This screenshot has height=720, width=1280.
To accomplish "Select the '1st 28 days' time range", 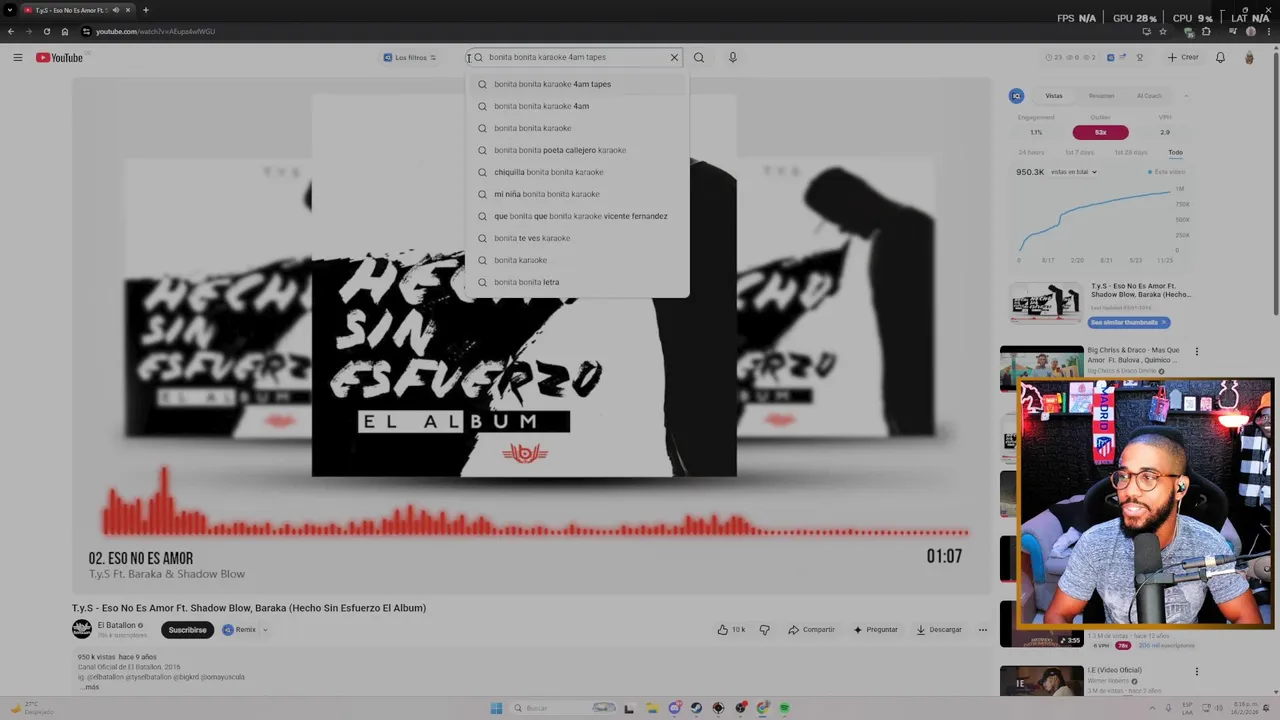I will [1131, 152].
